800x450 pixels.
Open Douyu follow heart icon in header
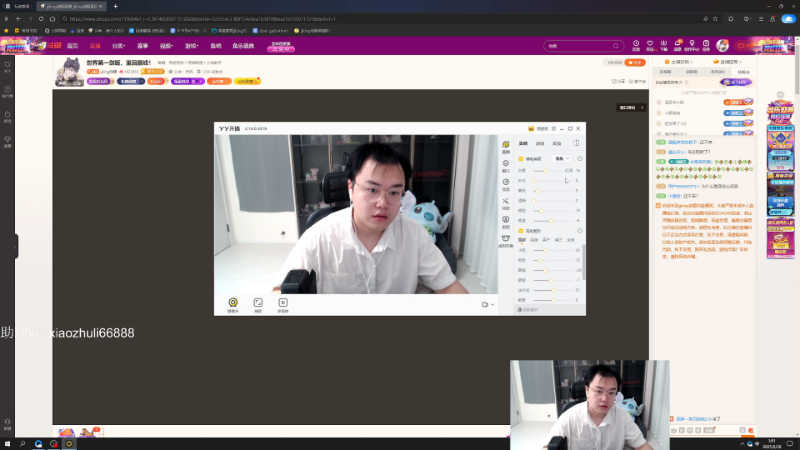click(649, 45)
